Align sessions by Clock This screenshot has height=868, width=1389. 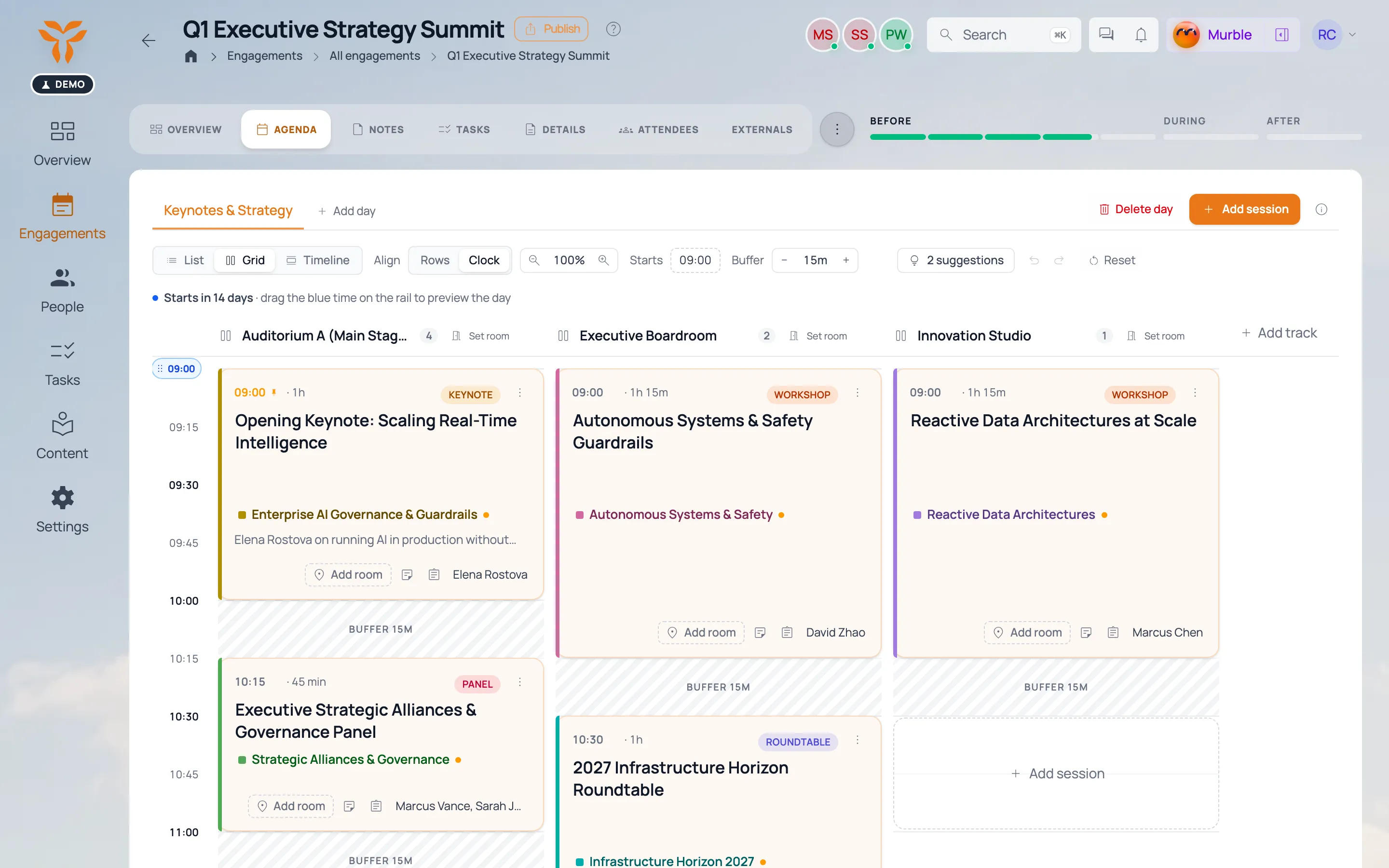tap(484, 260)
